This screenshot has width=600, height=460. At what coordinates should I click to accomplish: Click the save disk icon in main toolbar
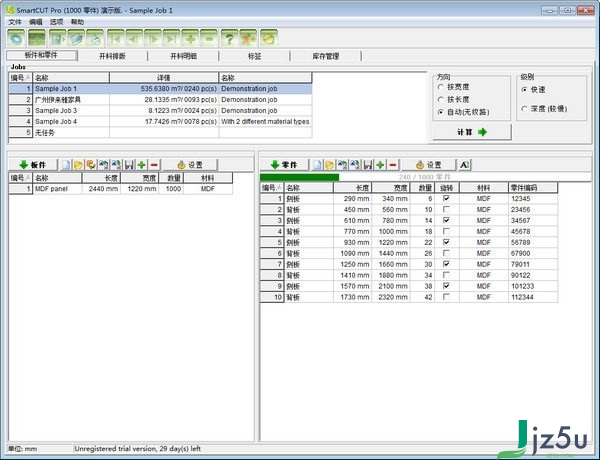pos(57,38)
